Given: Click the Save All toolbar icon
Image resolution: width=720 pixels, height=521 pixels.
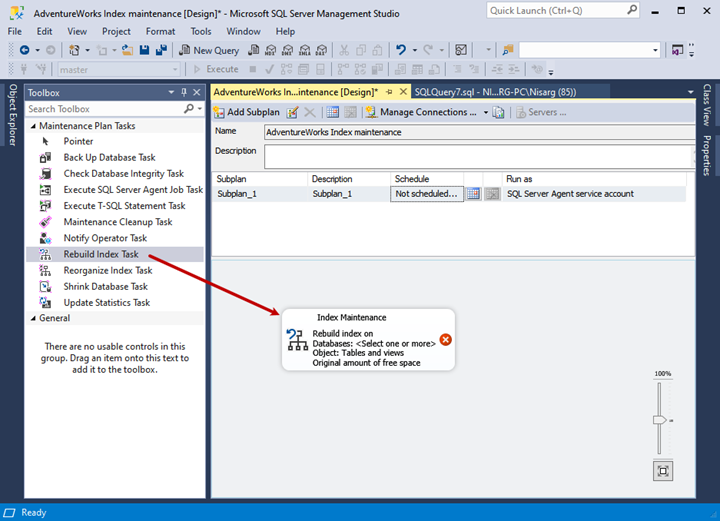Looking at the screenshot, I should tap(161, 50).
